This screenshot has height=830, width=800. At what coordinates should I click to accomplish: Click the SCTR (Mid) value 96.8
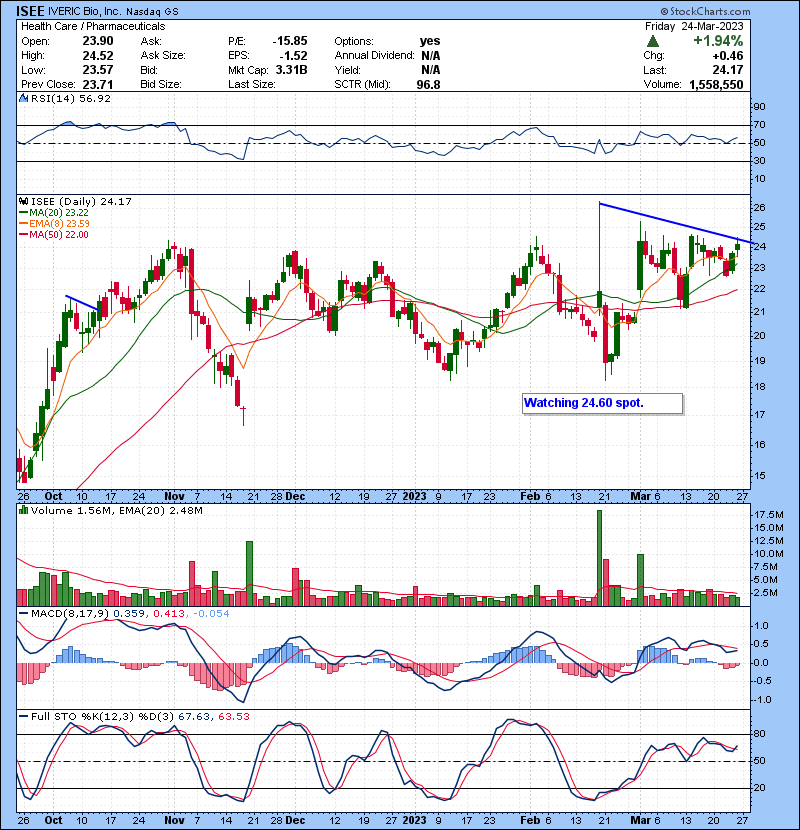pyautogui.click(x=428, y=84)
